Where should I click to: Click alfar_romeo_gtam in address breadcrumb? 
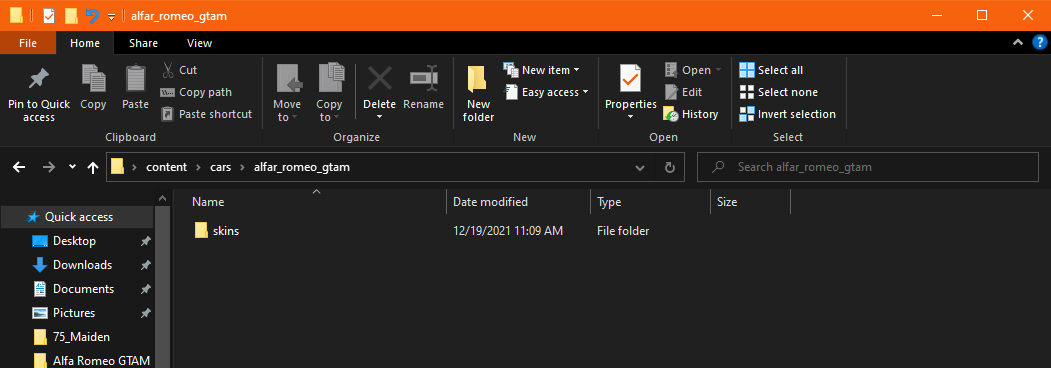(x=302, y=167)
